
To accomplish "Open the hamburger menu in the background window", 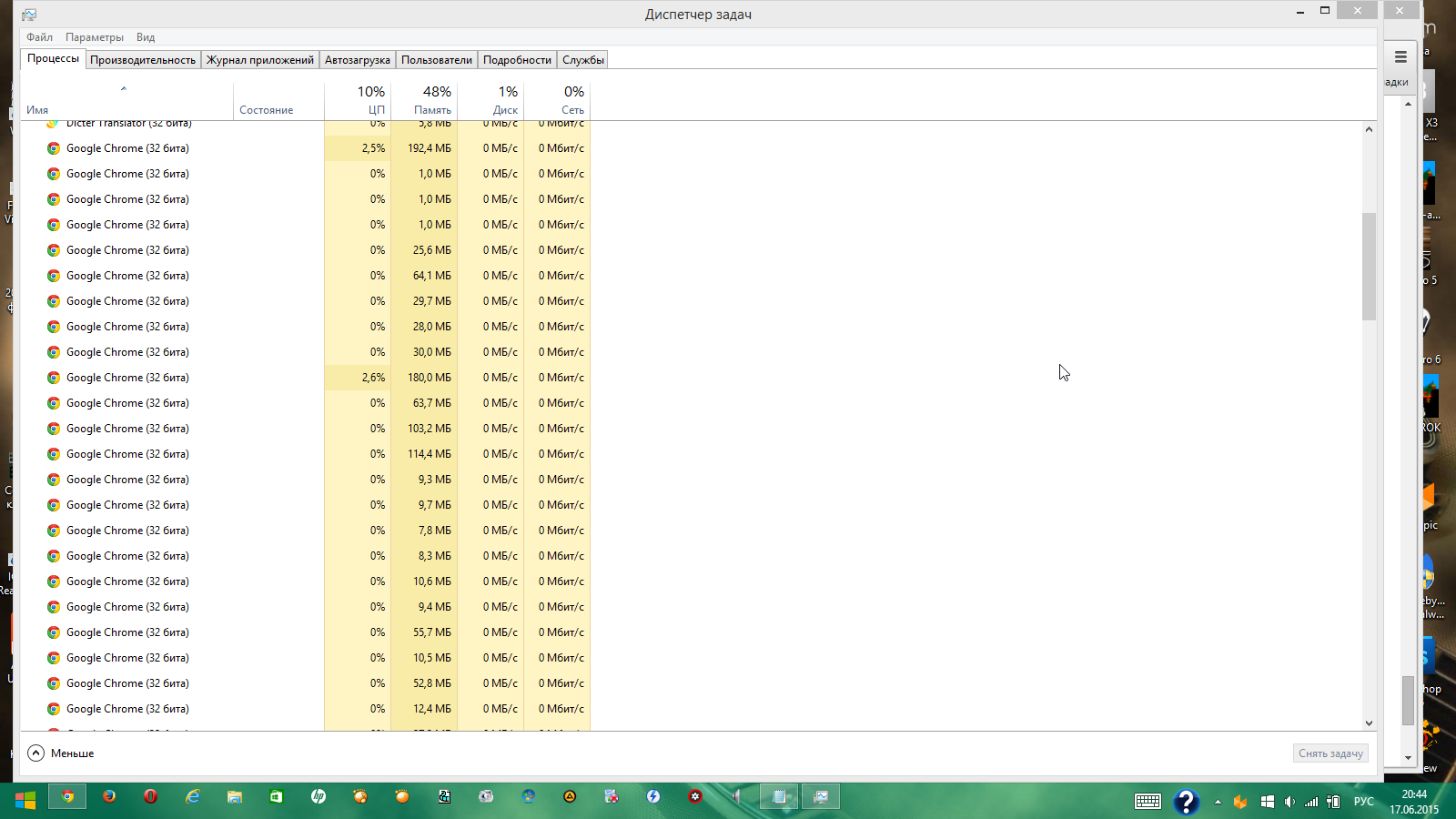I will click(x=1400, y=56).
